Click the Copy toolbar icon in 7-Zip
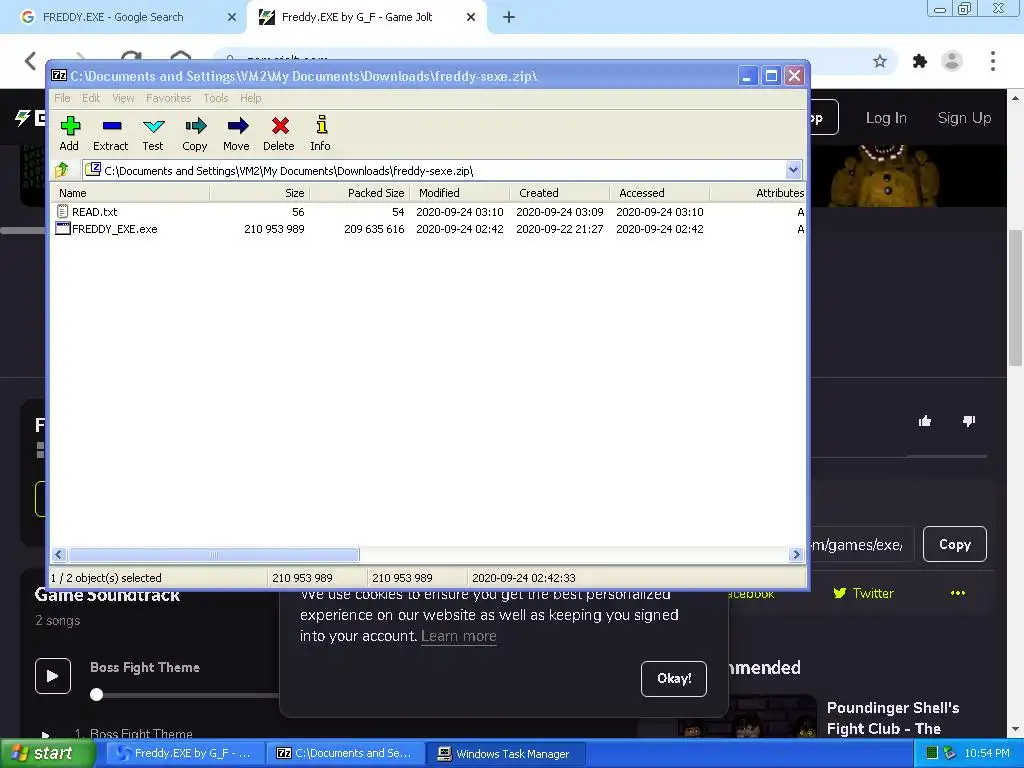1024x768 pixels. pos(195,126)
